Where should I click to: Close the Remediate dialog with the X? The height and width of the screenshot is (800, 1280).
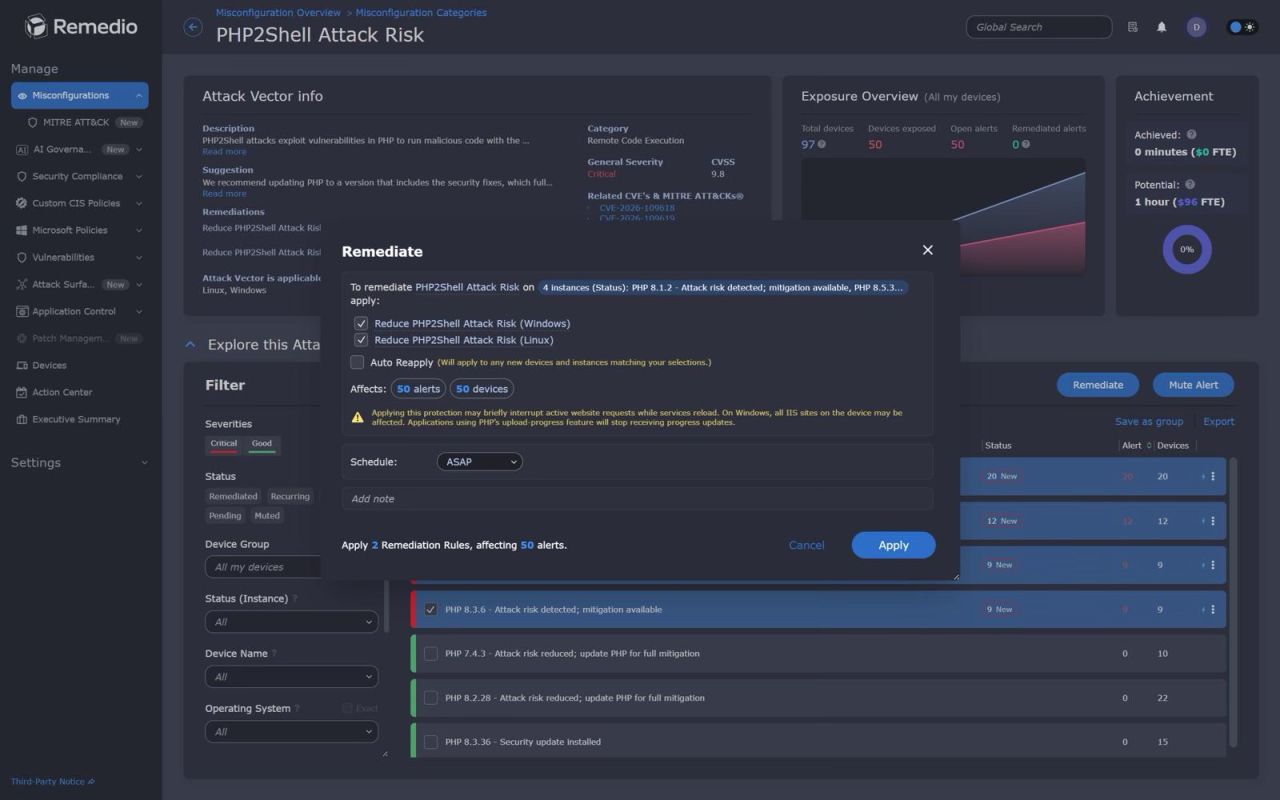[927, 250]
